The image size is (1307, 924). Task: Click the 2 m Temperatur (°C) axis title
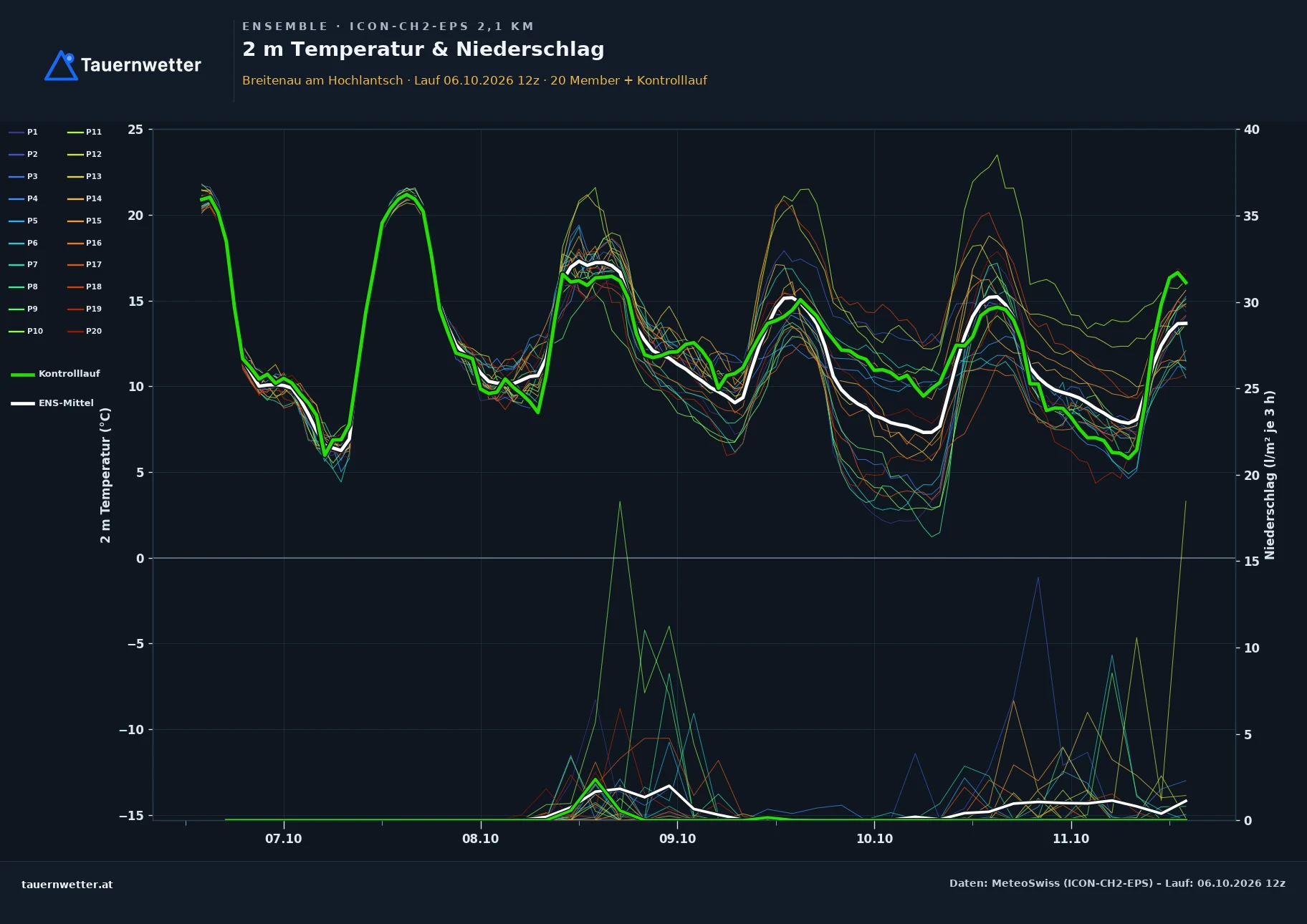pyautogui.click(x=105, y=475)
